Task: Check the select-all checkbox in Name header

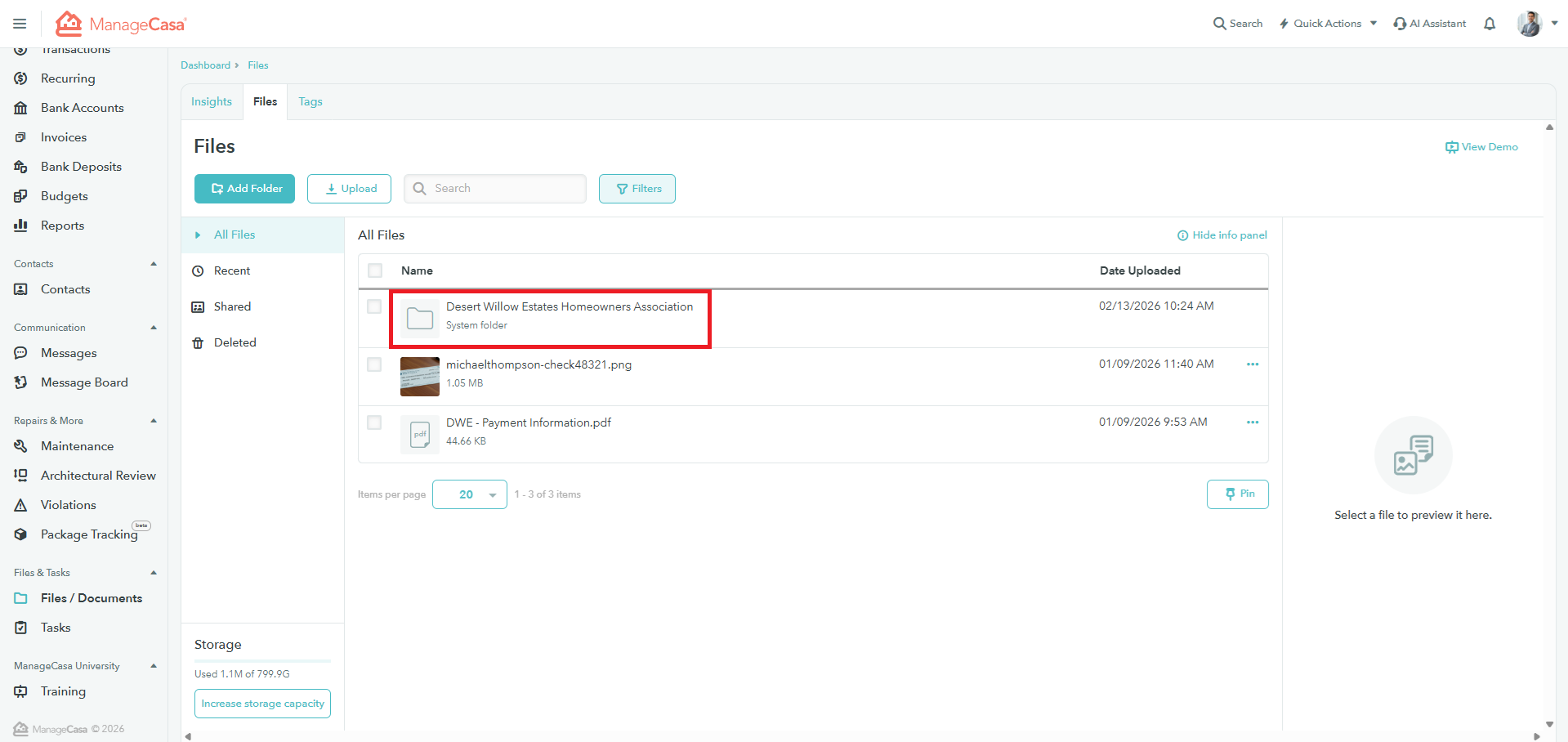Action: click(375, 270)
